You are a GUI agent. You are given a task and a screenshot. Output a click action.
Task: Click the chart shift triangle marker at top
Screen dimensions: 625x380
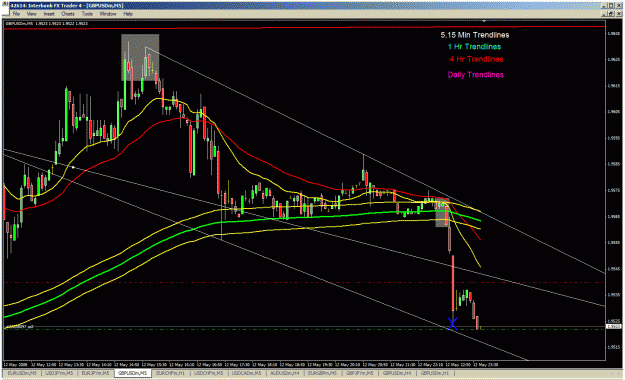point(484,21)
